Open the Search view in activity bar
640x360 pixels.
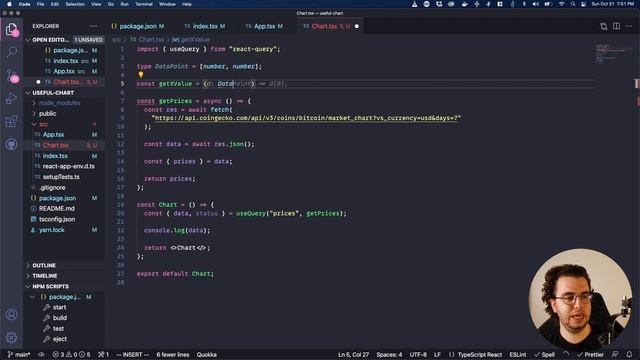click(11, 52)
